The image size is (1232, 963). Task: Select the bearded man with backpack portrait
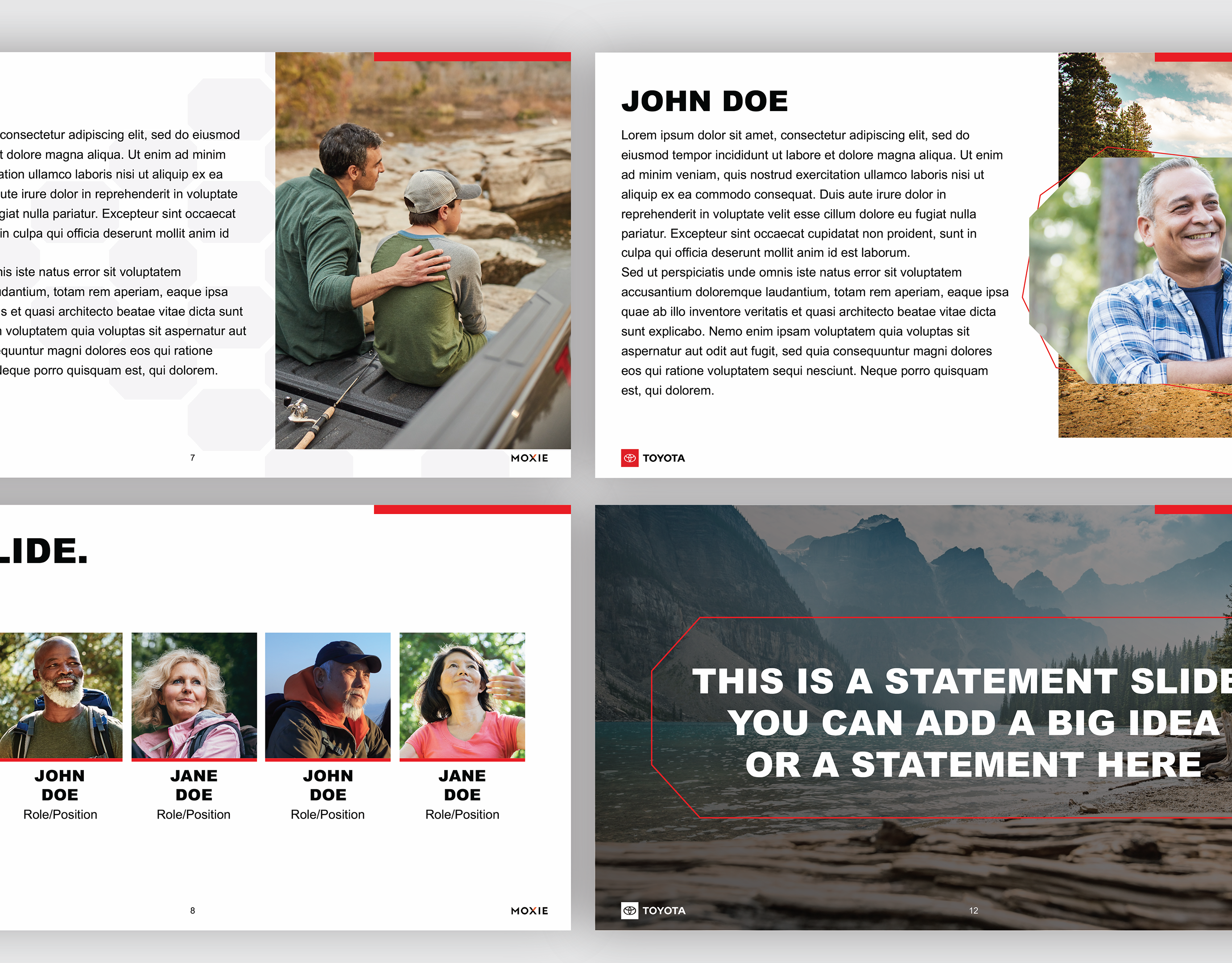tap(61, 695)
